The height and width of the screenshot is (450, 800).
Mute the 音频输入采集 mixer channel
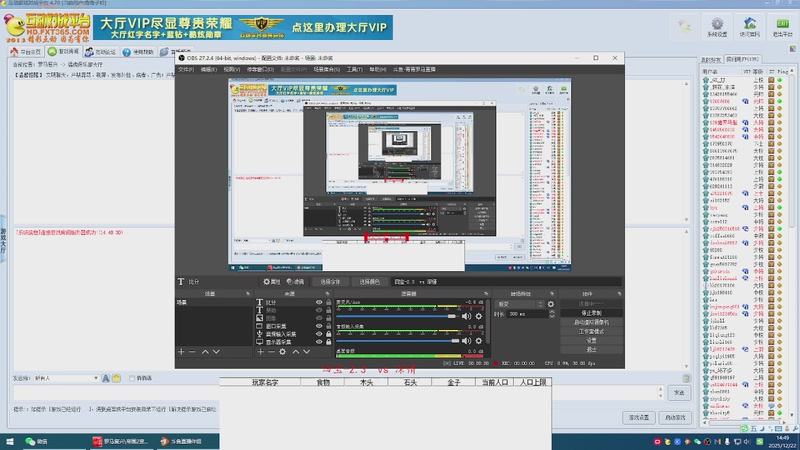[466, 341]
